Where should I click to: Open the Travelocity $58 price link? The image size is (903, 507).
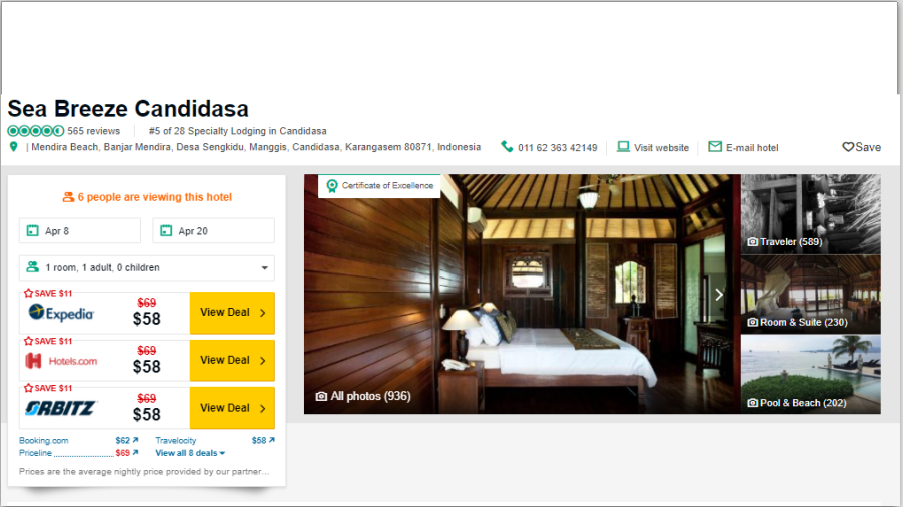click(x=263, y=440)
